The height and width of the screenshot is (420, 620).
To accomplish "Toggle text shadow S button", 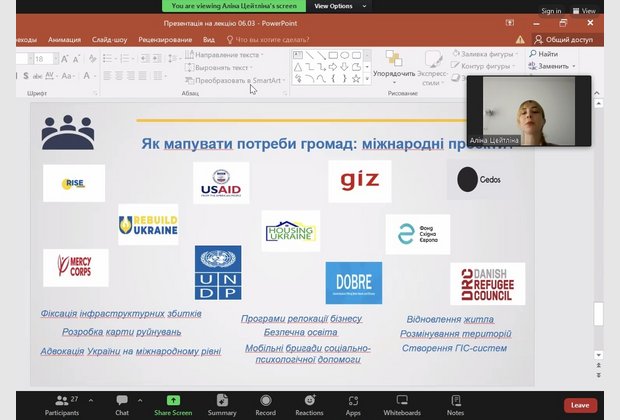I will click(x=26, y=76).
